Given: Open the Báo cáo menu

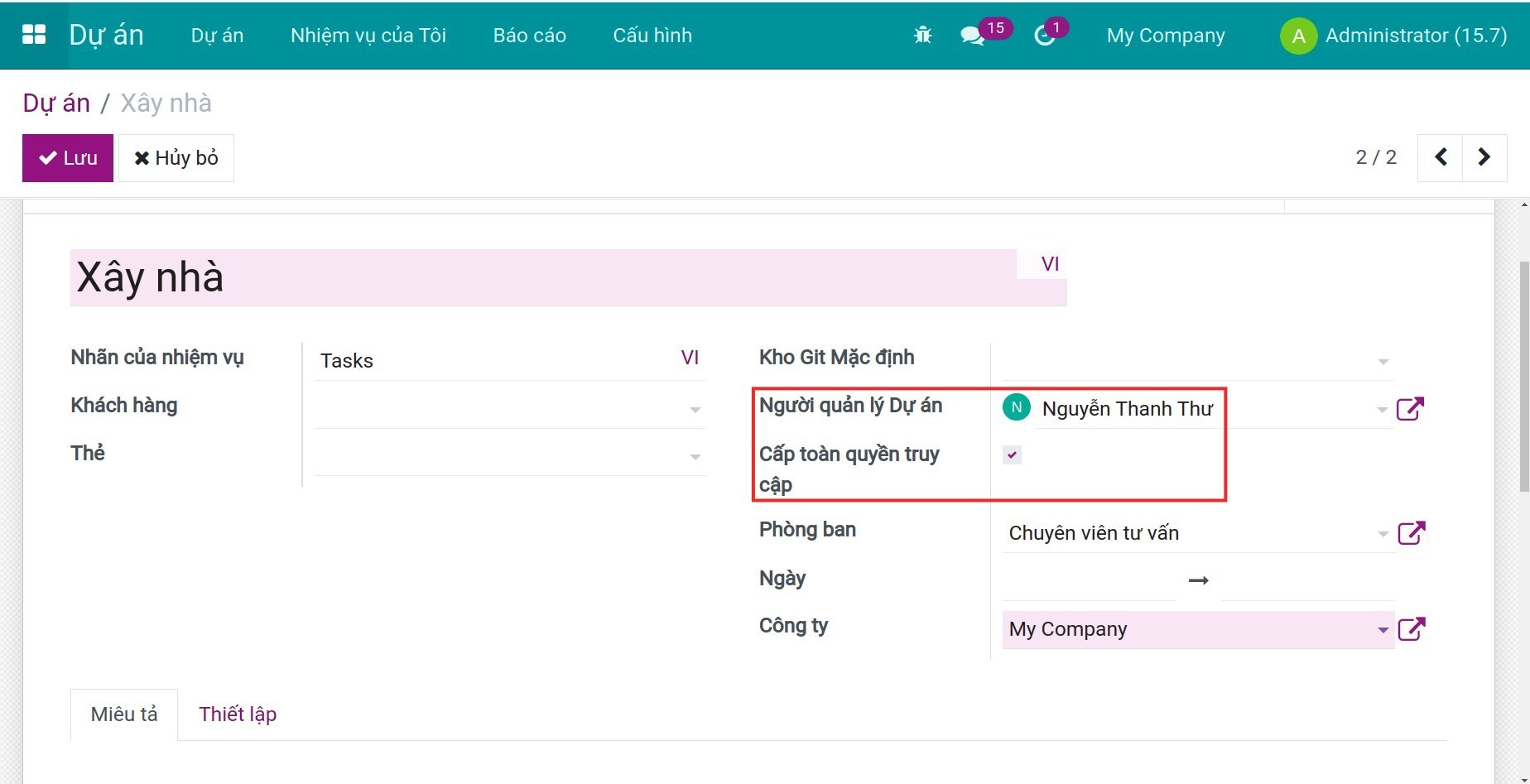Looking at the screenshot, I should 529,36.
